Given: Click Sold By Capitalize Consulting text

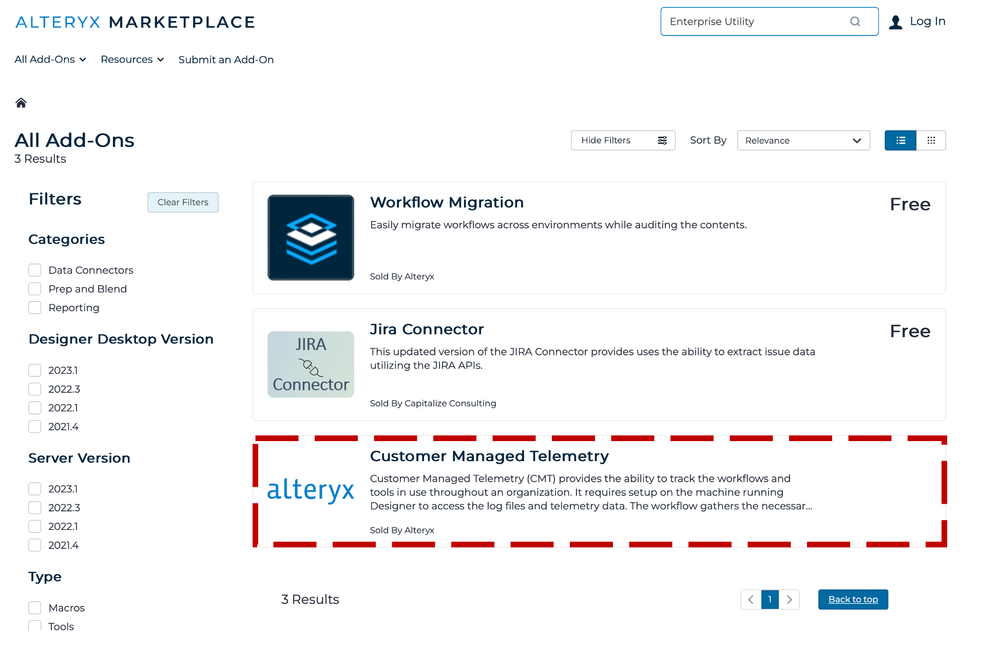Looking at the screenshot, I should [433, 403].
